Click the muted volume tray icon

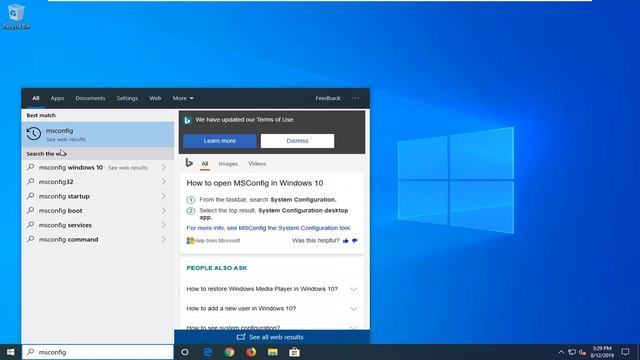(582, 352)
